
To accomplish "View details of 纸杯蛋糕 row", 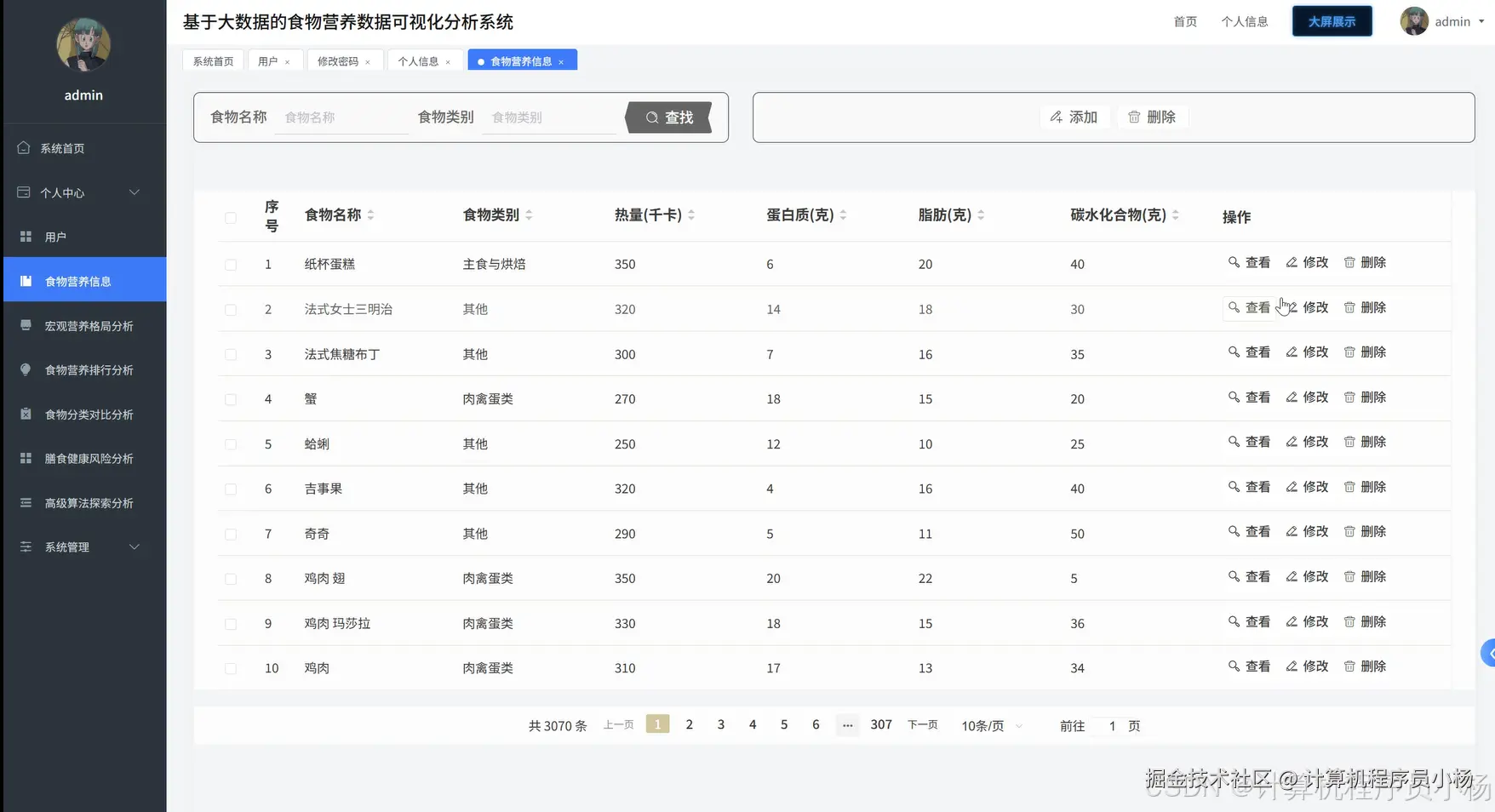I will [x=1249, y=262].
